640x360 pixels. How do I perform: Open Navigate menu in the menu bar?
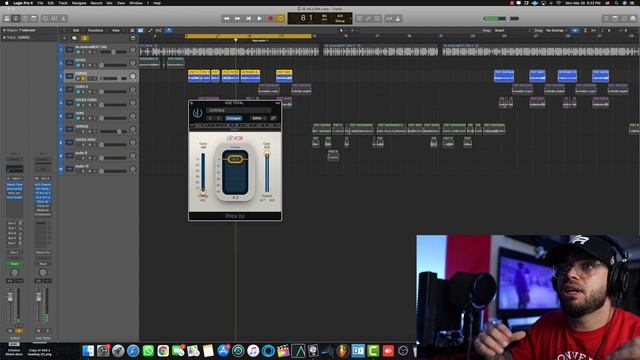tap(79, 3)
